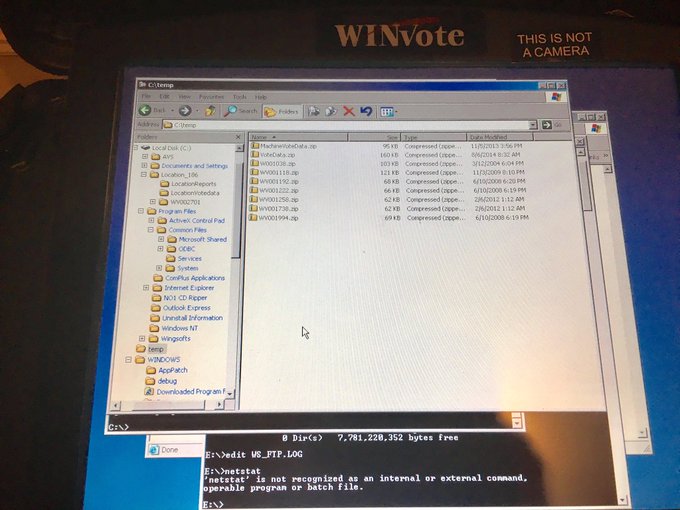The image size is (680, 510).
Task: Collapse the Location_186 folder node
Action: [144, 174]
